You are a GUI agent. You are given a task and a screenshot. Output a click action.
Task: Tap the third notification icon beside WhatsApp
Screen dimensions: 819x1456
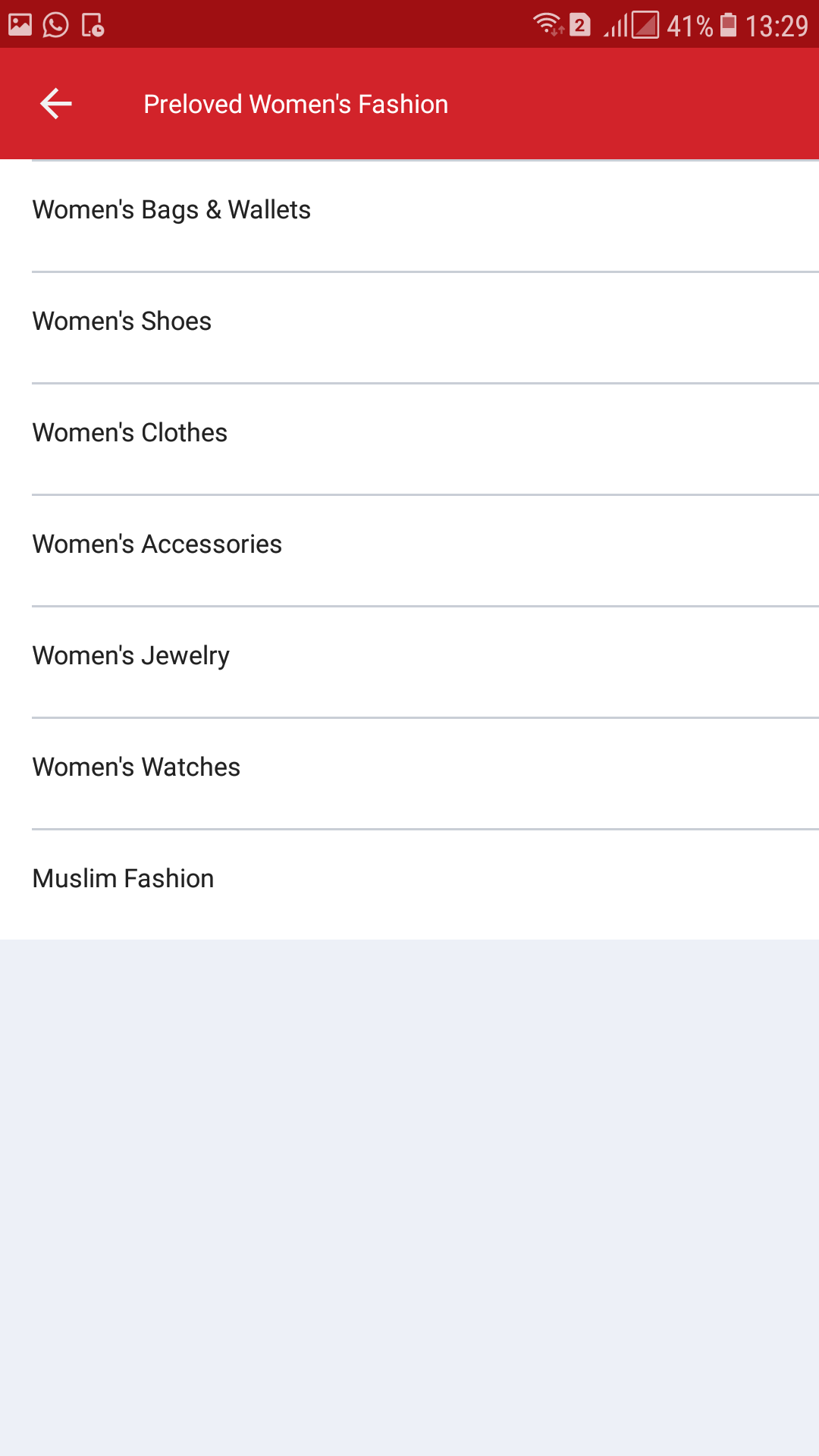93,25
